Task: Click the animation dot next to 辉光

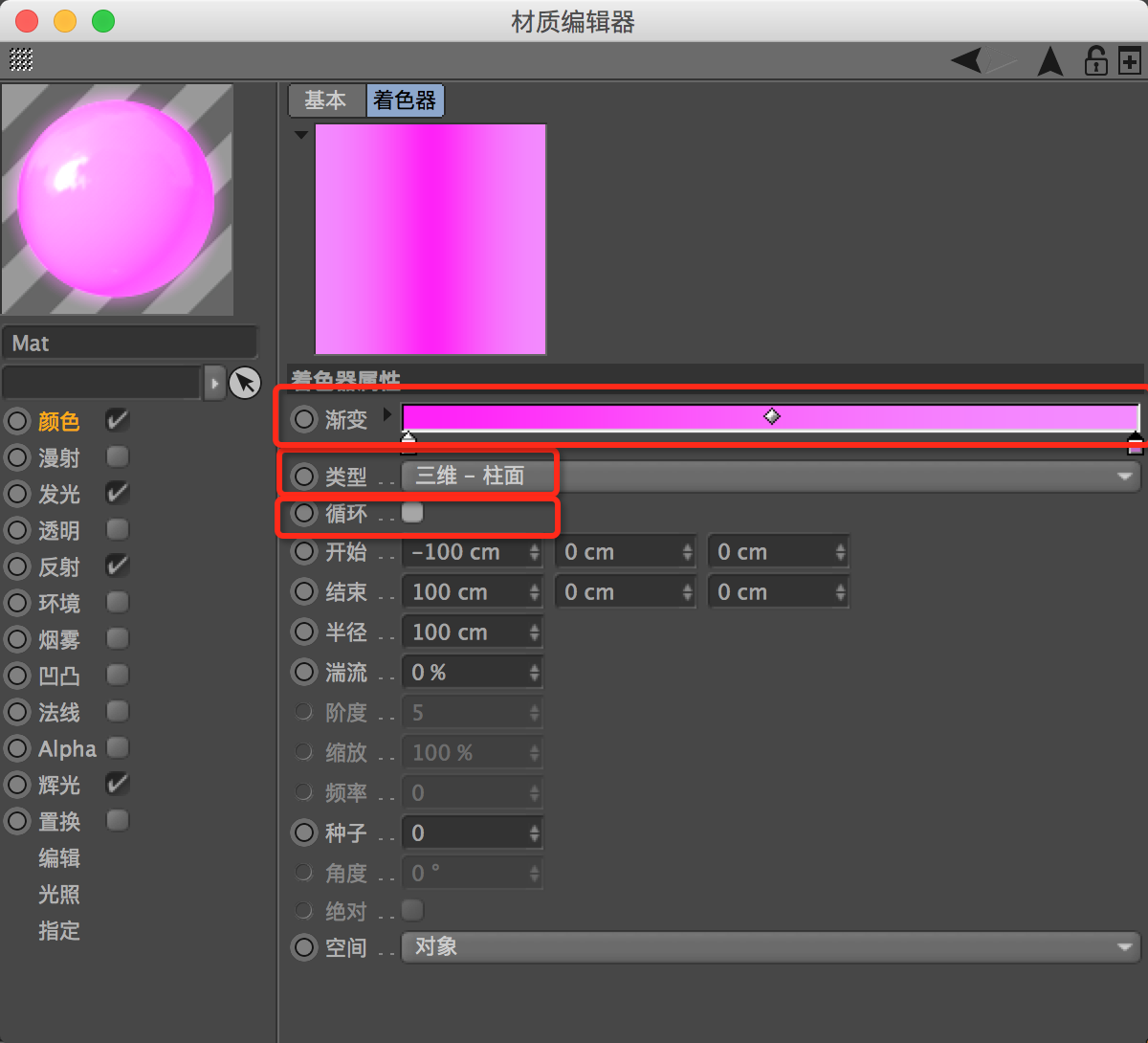Action: (17, 785)
